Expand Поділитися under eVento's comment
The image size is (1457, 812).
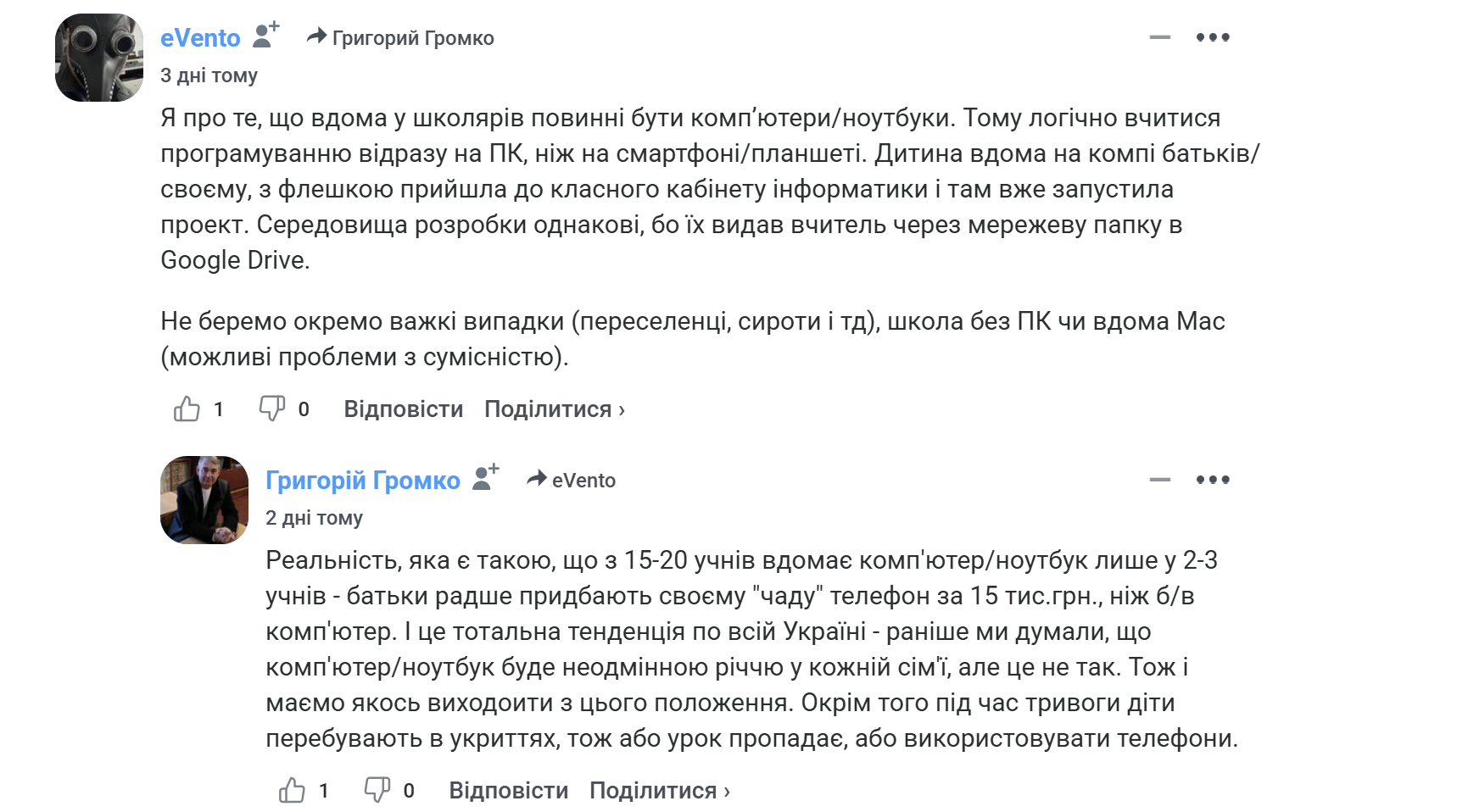pyautogui.click(x=554, y=409)
